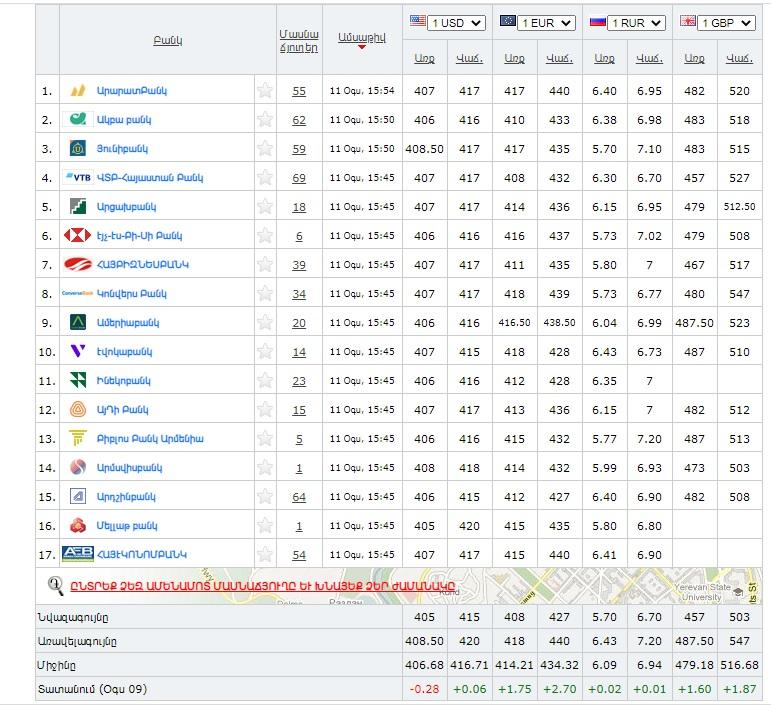The height and width of the screenshot is (709, 771).
Task: Toggle favorite star for Ameriabank row
Action: [x=265, y=323]
